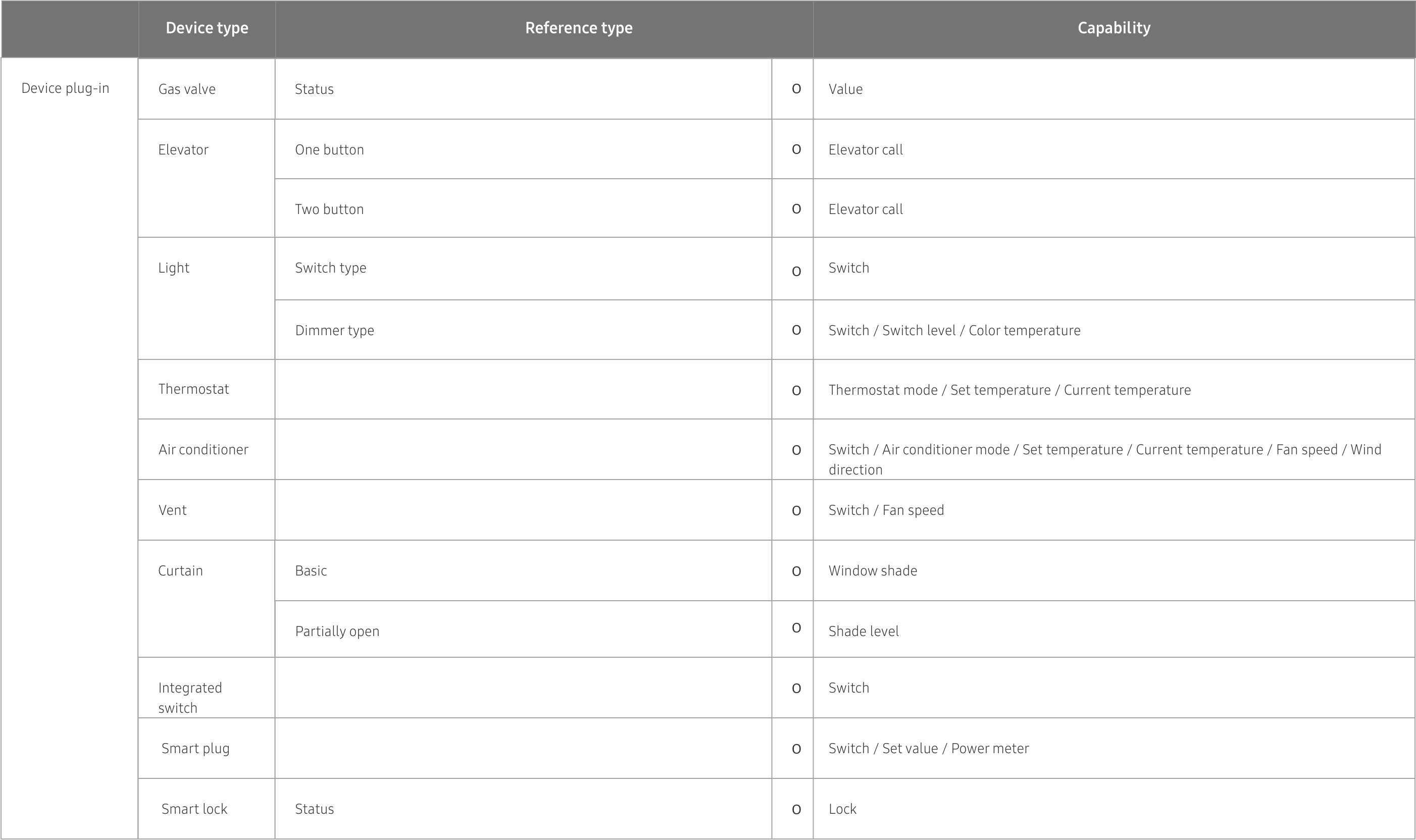The width and height of the screenshot is (1416, 840).
Task: Click the "Device type" column header
Action: point(207,28)
